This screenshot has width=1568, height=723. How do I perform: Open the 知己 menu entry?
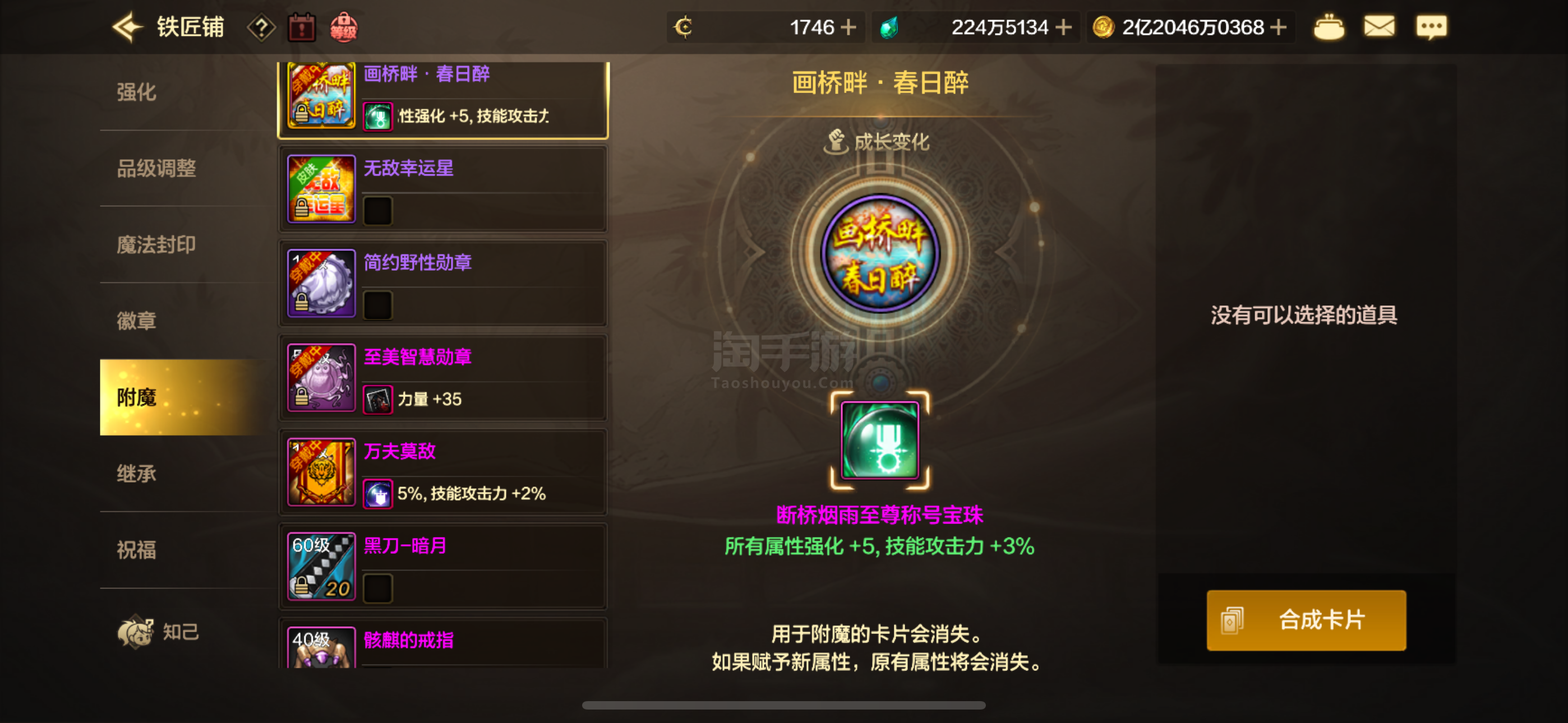point(158,632)
